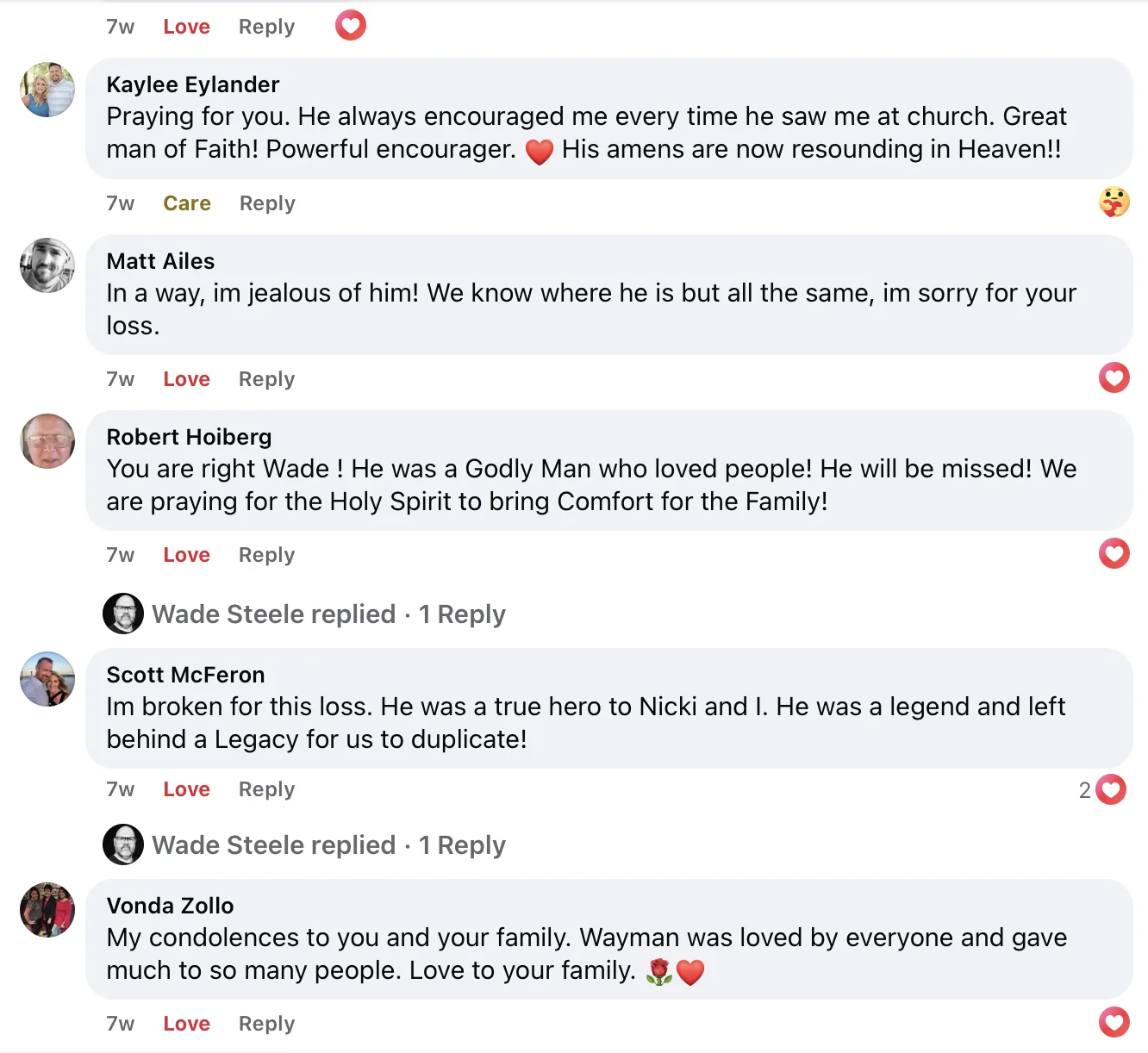Remove Love from Scott McFeron's comment
Image resolution: width=1148 pixels, height=1053 pixels.
tap(186, 789)
